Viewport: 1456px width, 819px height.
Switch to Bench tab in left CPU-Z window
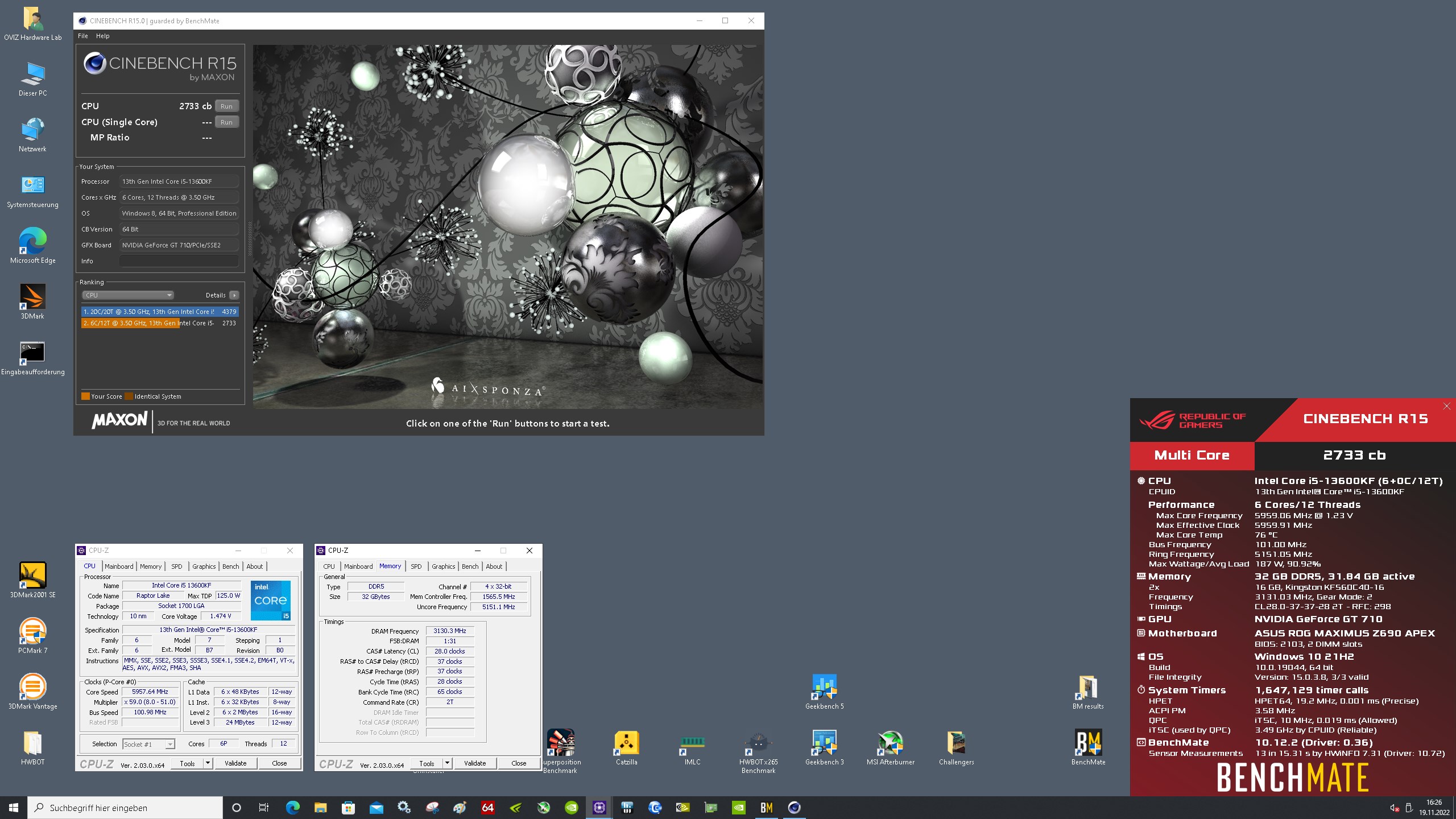(230, 566)
